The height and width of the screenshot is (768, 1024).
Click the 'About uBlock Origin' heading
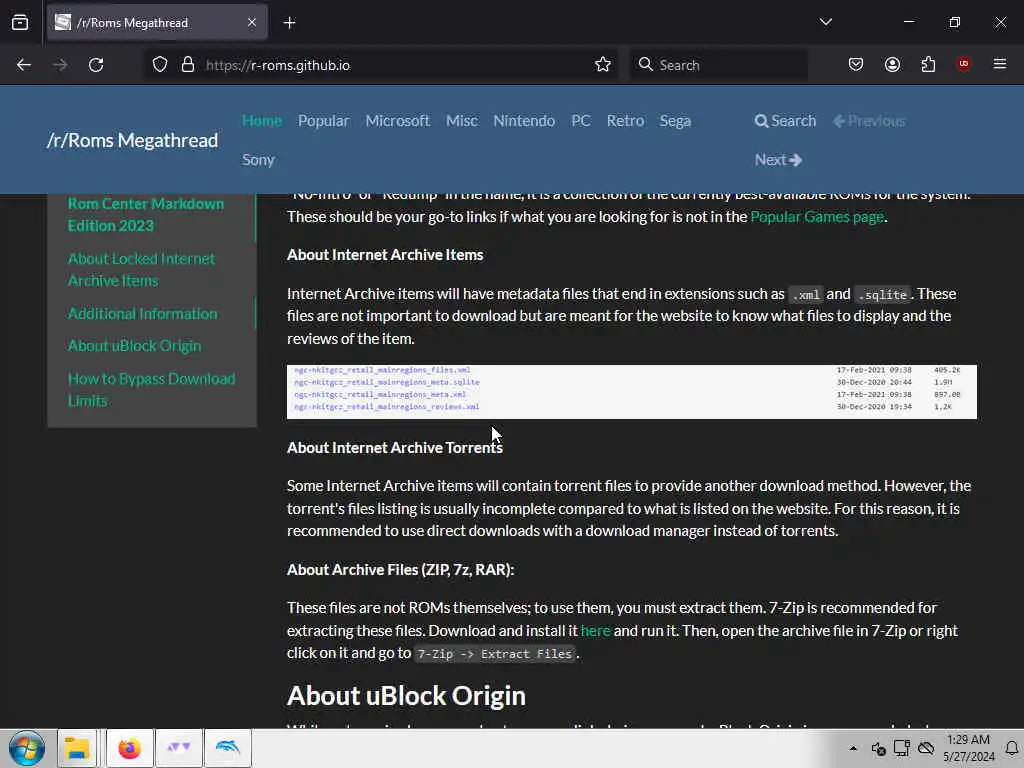406,696
